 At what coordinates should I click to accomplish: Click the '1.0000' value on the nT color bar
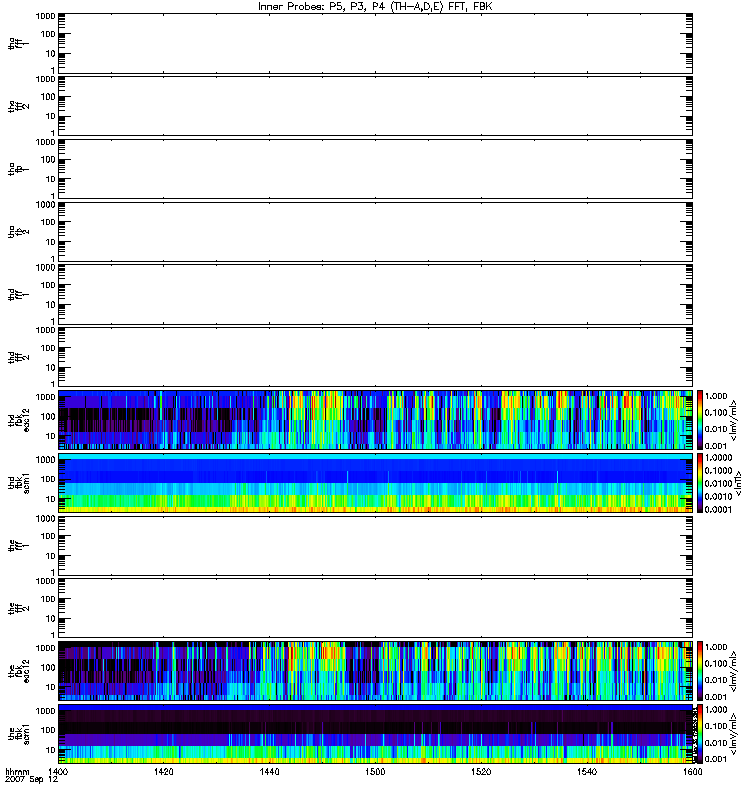tap(718, 458)
